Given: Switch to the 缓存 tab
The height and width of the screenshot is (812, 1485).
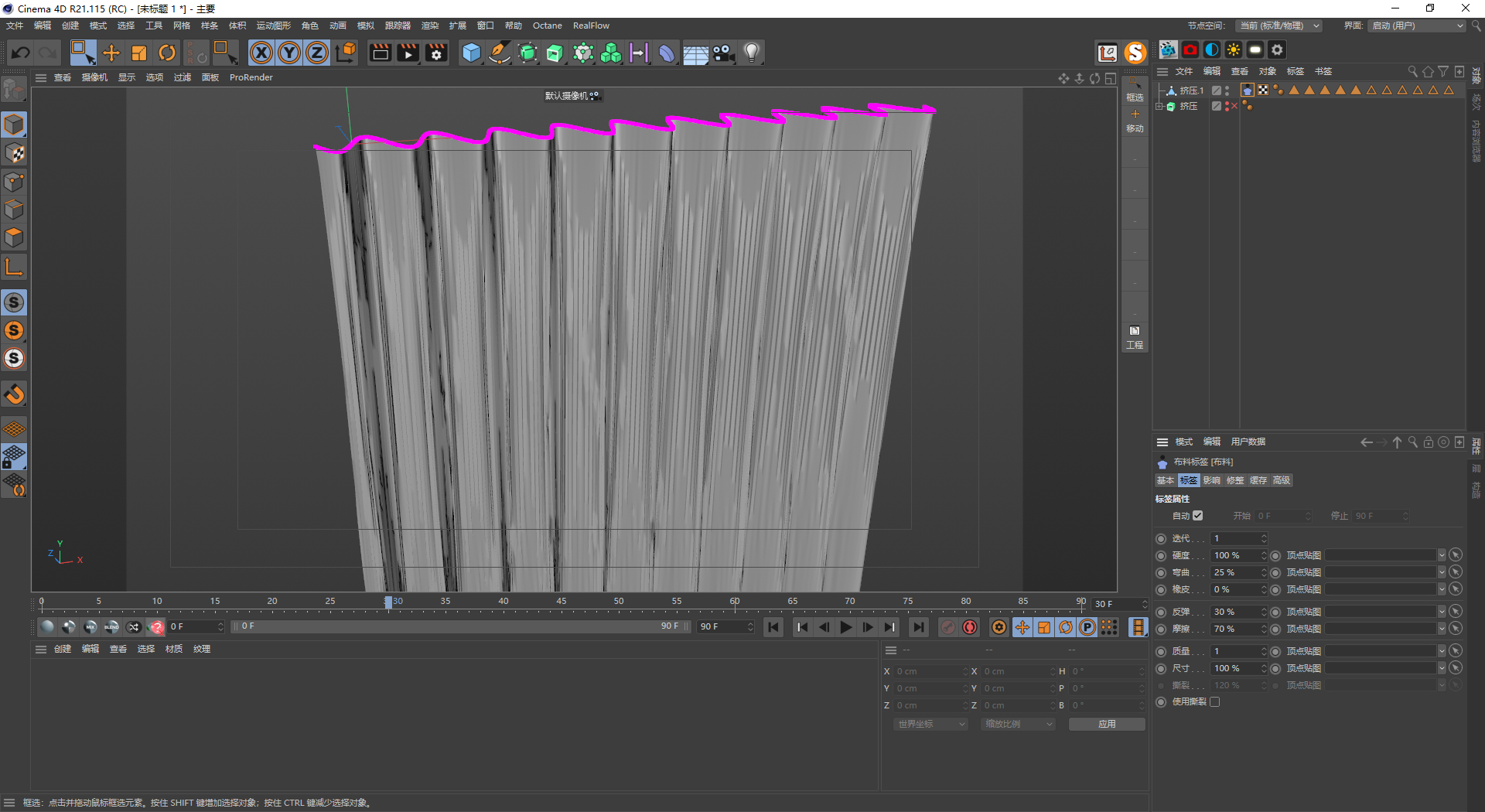Looking at the screenshot, I should coord(1258,480).
